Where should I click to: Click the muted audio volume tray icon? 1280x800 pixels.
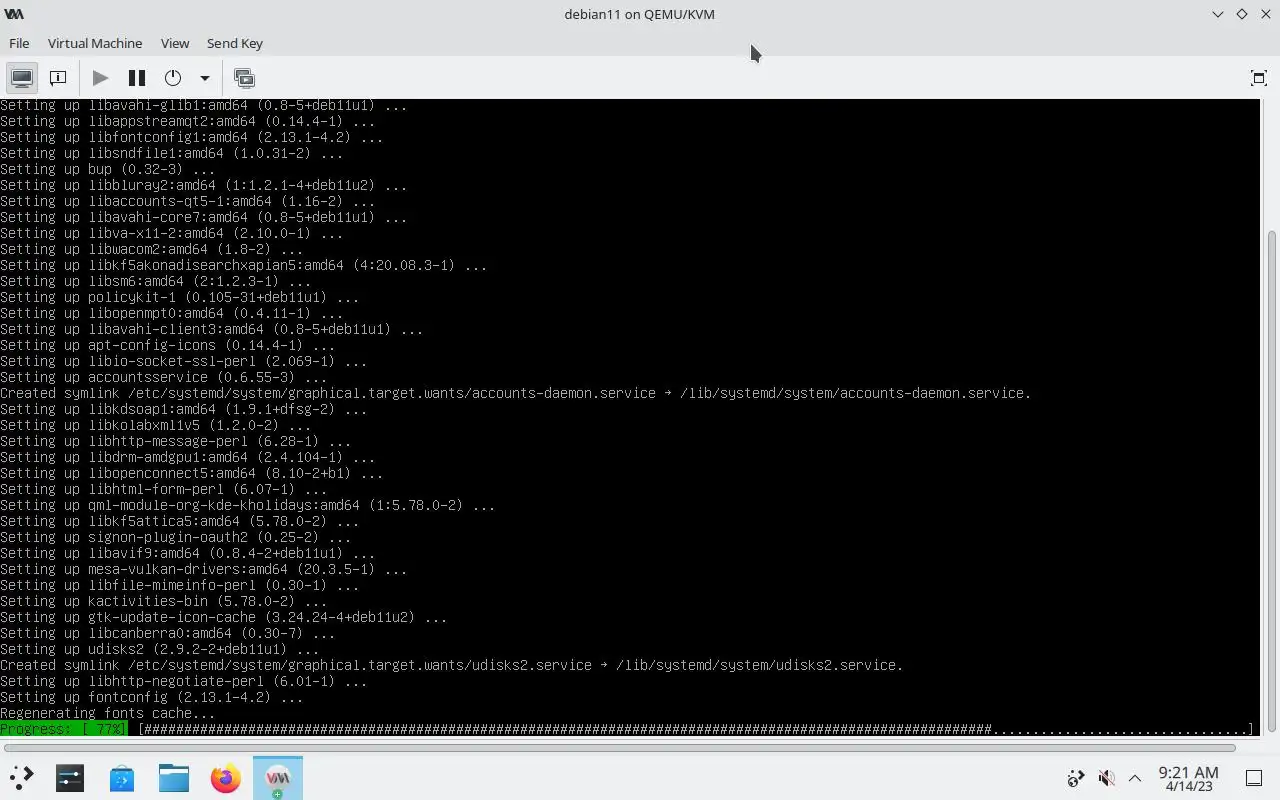click(1106, 778)
